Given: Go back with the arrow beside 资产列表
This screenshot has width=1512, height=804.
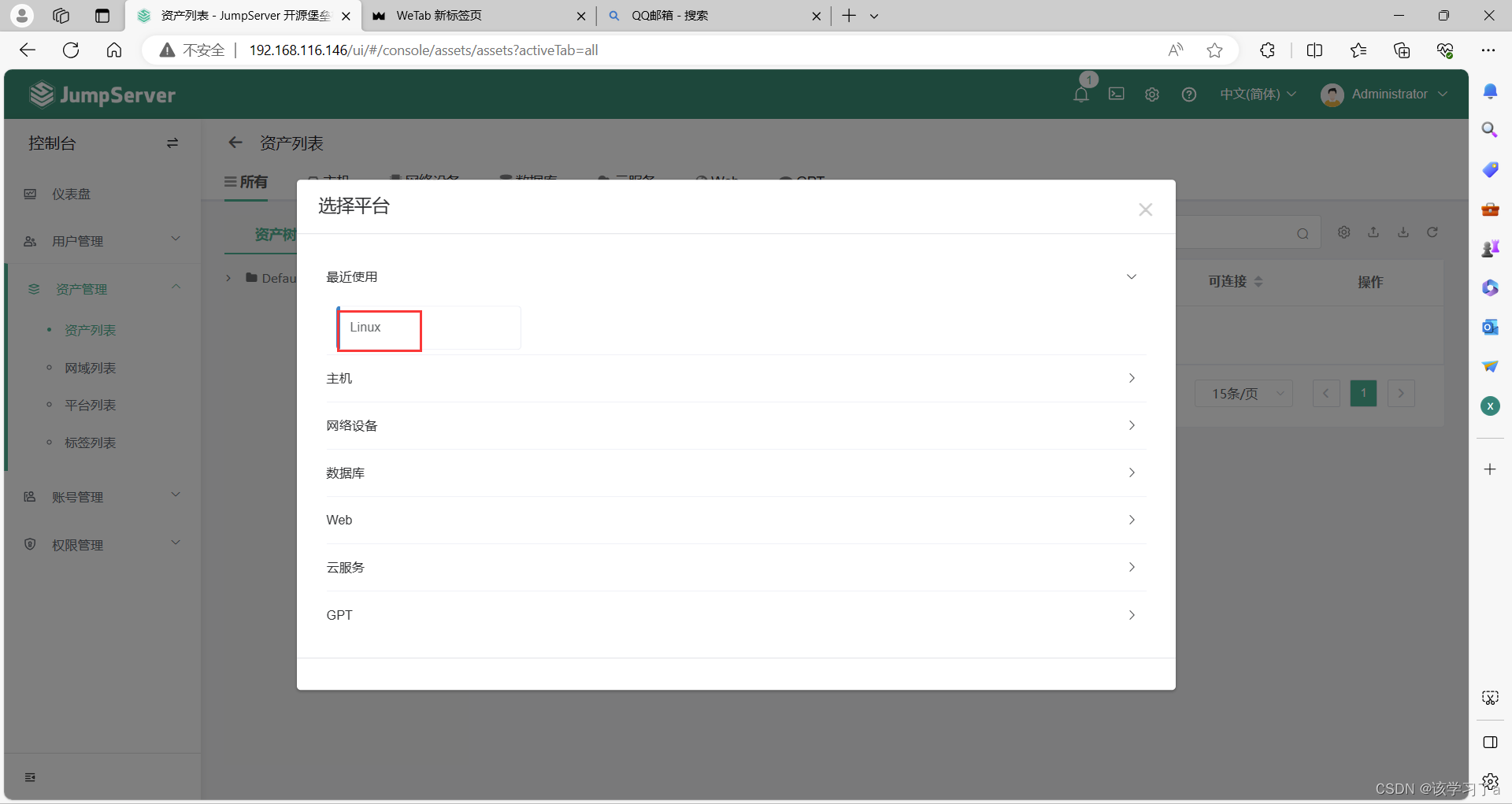Looking at the screenshot, I should point(235,143).
